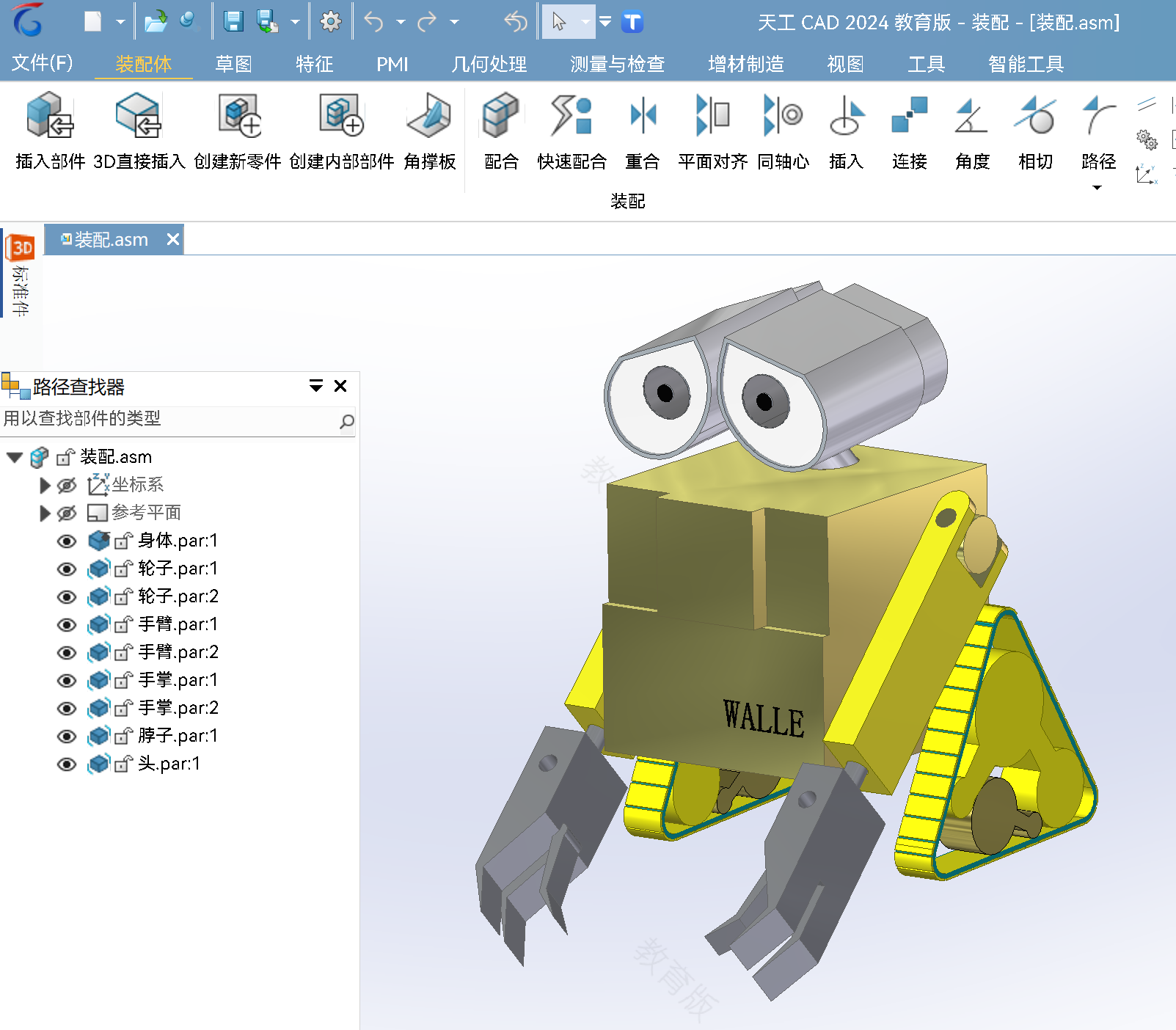Click the New document icon
Screen dimensions: 1176x1030
tap(92, 22)
